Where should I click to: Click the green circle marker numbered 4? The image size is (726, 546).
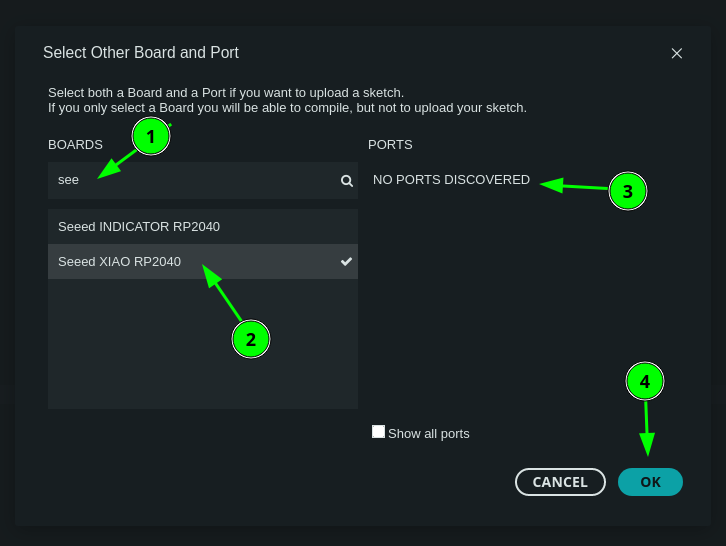(645, 381)
